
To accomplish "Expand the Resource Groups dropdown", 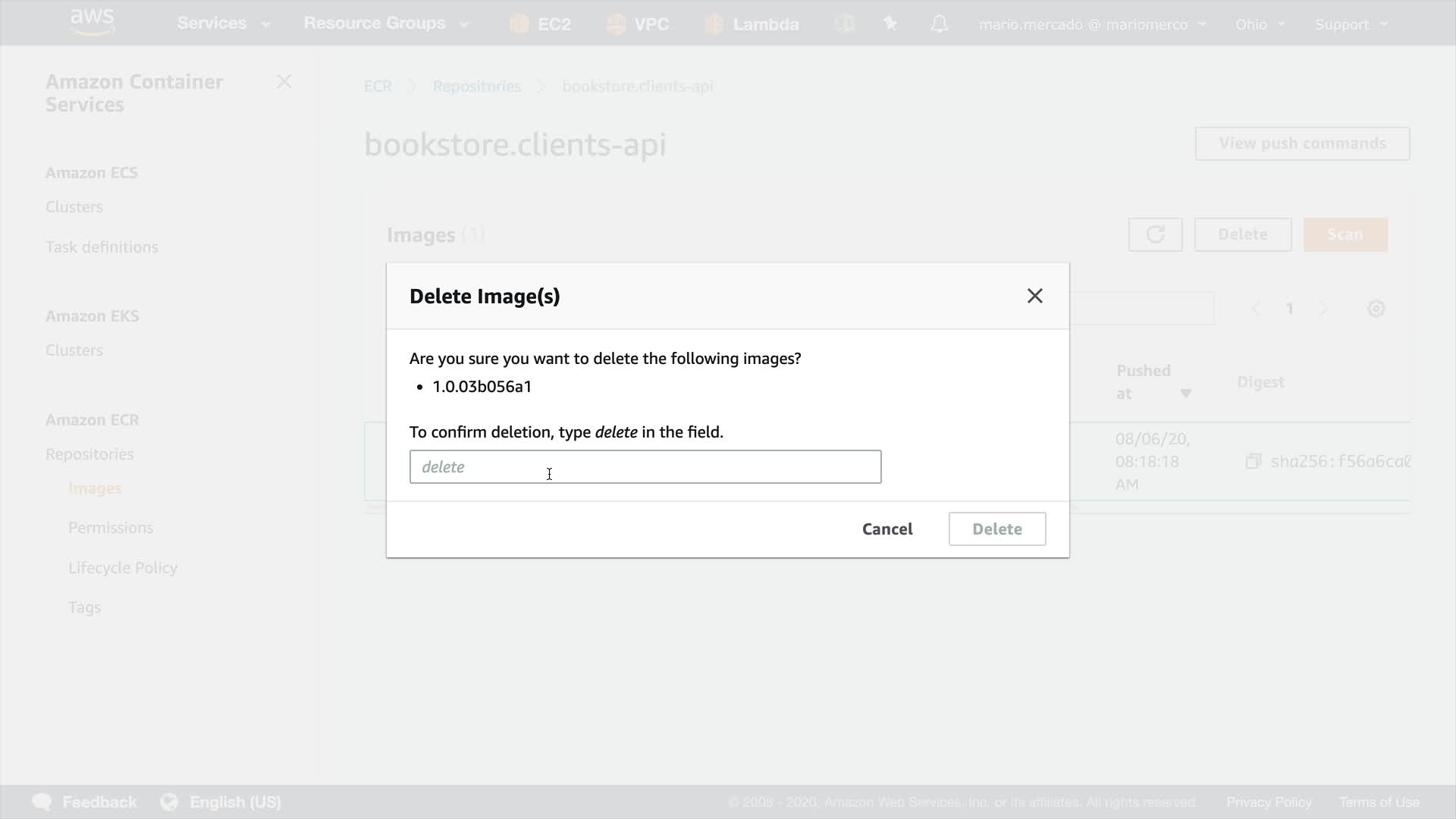I will pyautogui.click(x=385, y=24).
